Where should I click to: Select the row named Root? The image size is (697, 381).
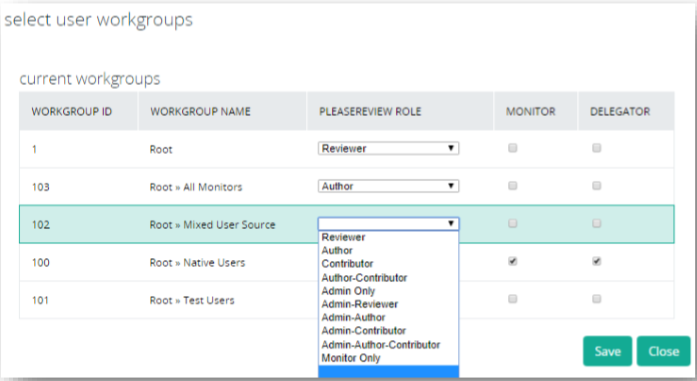[161, 149]
